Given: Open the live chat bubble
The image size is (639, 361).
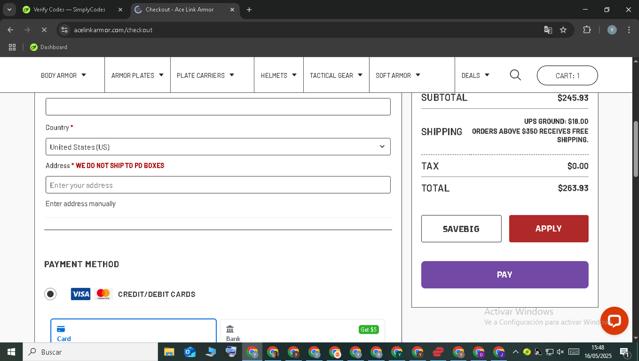Looking at the screenshot, I should coord(614,321).
